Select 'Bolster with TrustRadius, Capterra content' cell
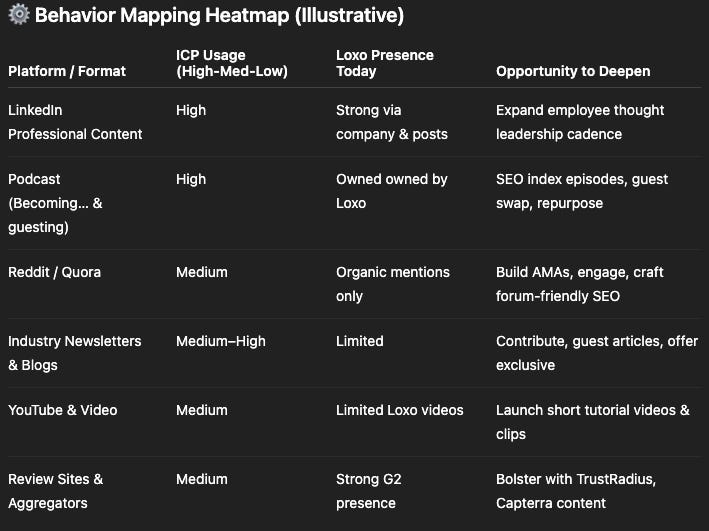Screen dimensions: 709x531 pos(576,491)
